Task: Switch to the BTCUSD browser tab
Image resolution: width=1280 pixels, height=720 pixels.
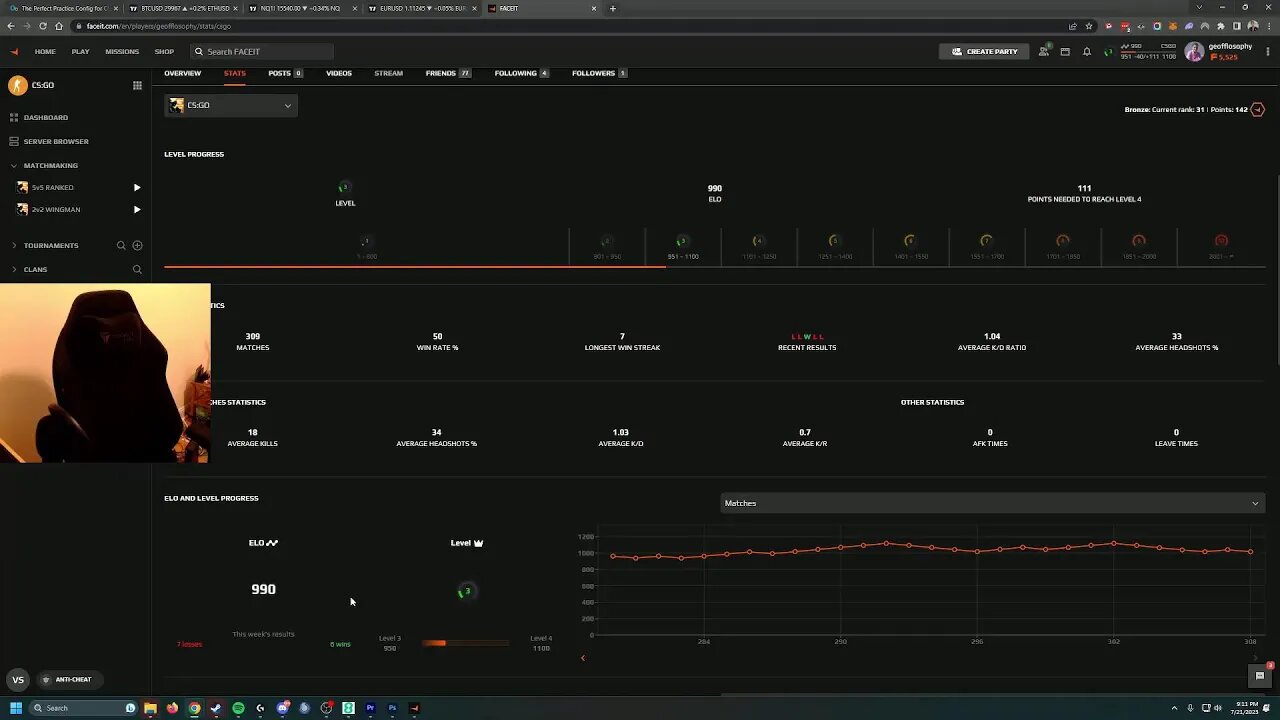Action: click(184, 8)
